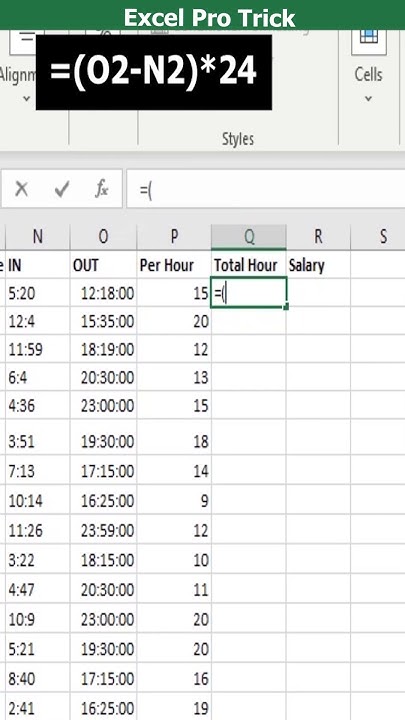
Task: Select column R header
Action: click(x=318, y=237)
